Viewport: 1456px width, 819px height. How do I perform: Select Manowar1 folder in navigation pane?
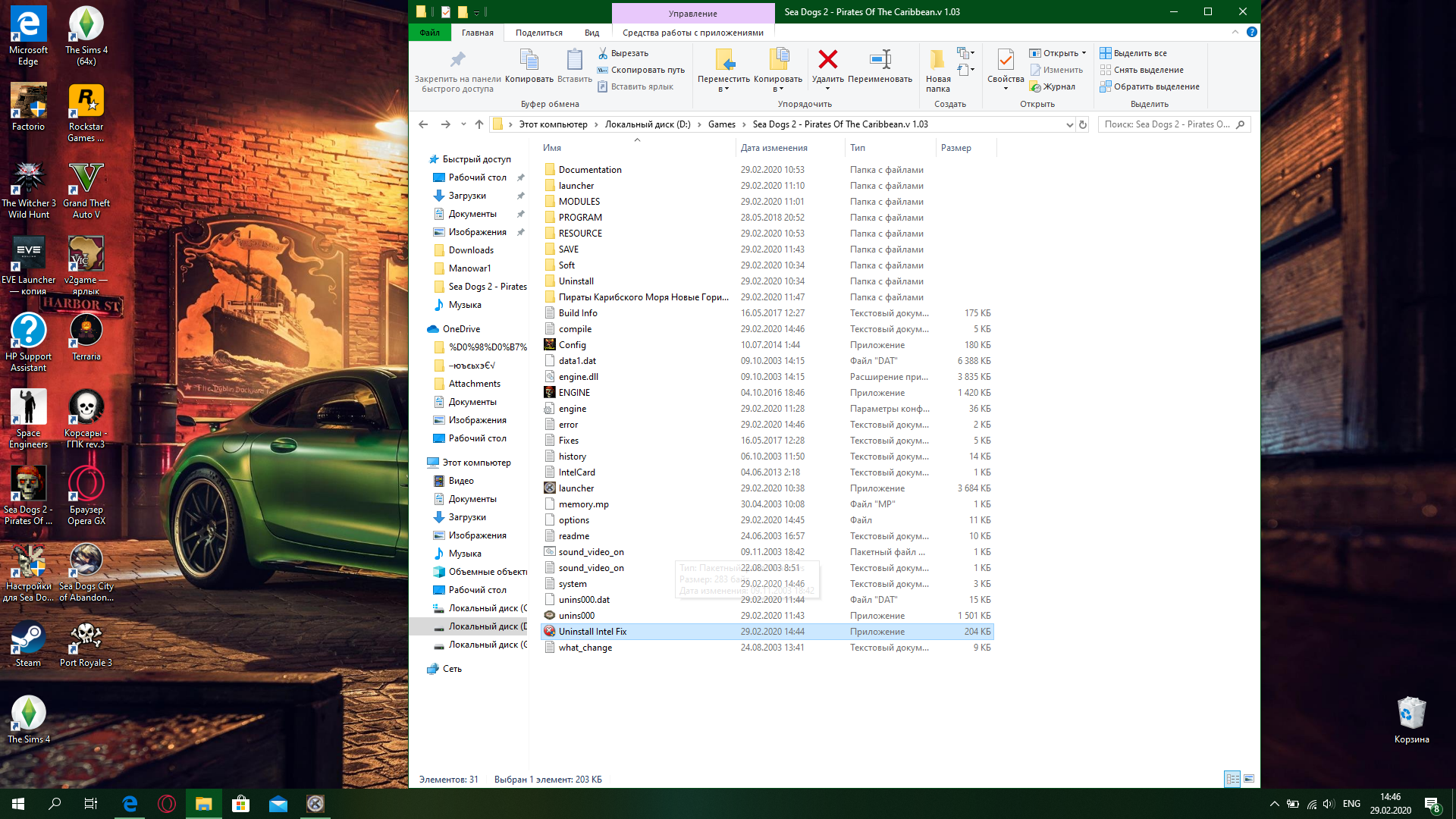click(469, 268)
